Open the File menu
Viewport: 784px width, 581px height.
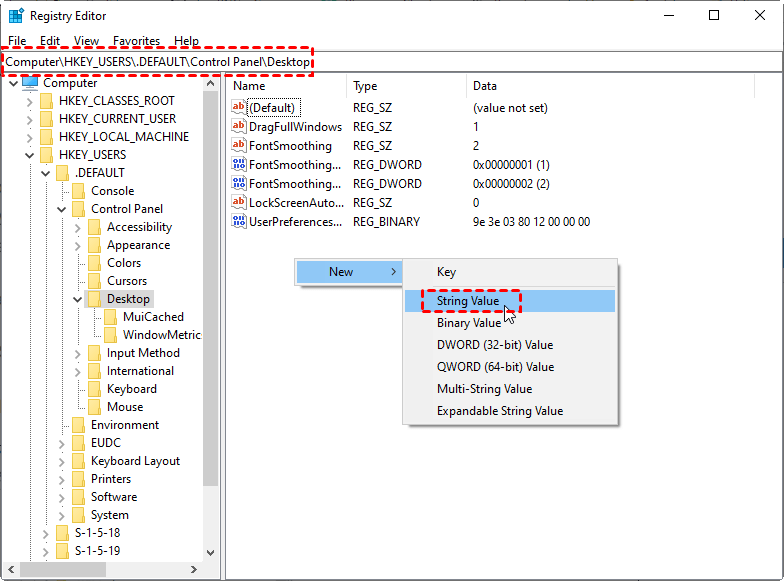(17, 40)
